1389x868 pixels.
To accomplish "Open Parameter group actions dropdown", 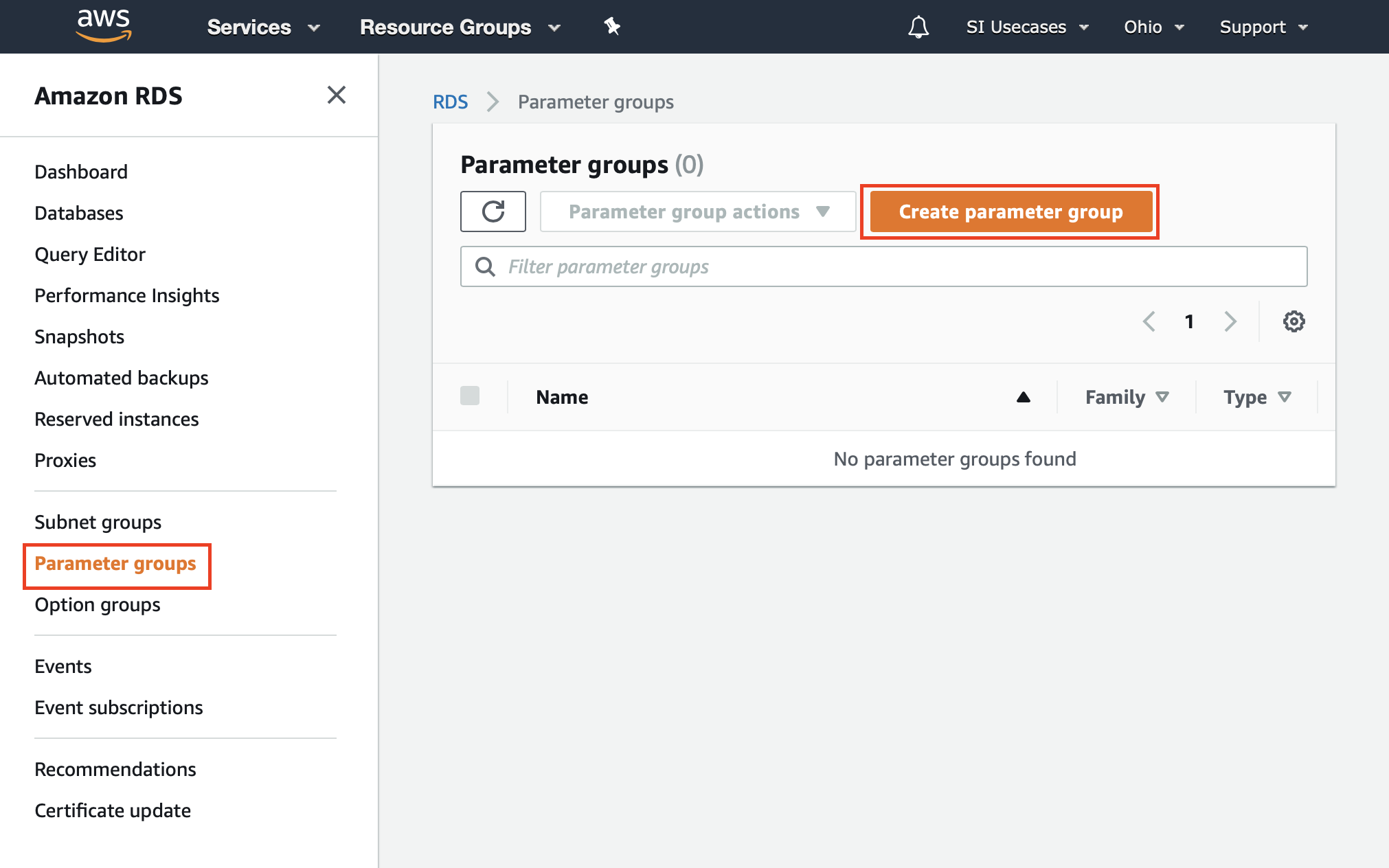I will coord(698,212).
